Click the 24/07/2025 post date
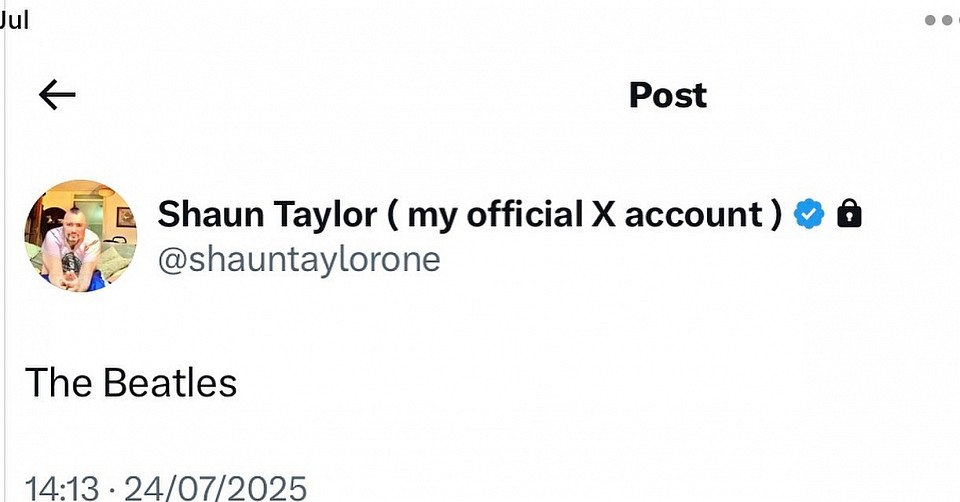The width and height of the screenshot is (960, 502). coord(216,489)
